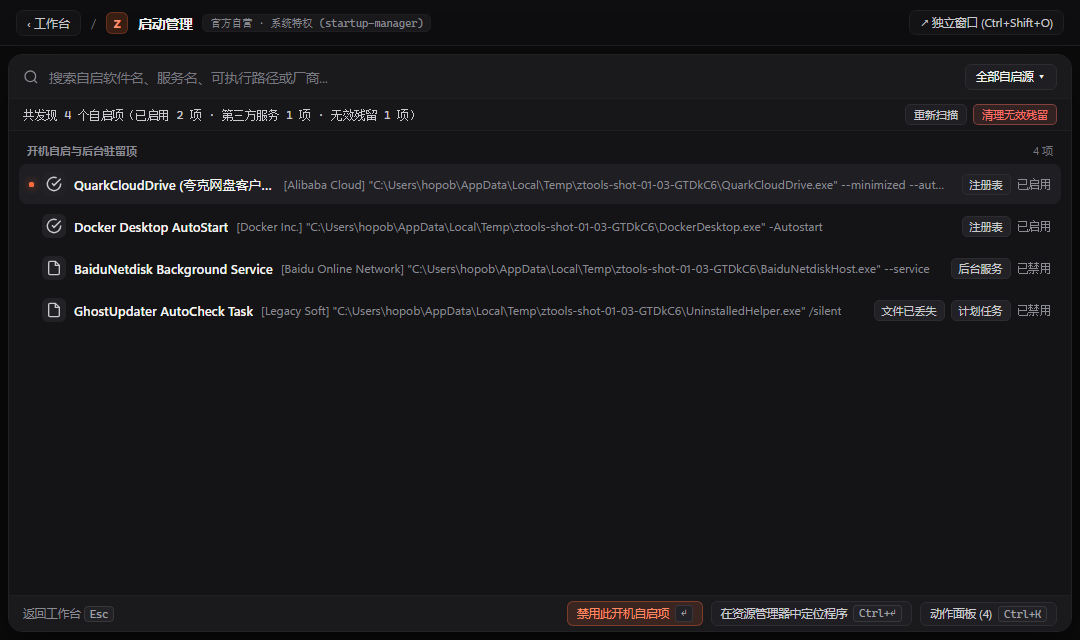This screenshot has height=640, width=1080.
Task: Click the check-circle icon on Docker Desktop row
Action: point(54,226)
